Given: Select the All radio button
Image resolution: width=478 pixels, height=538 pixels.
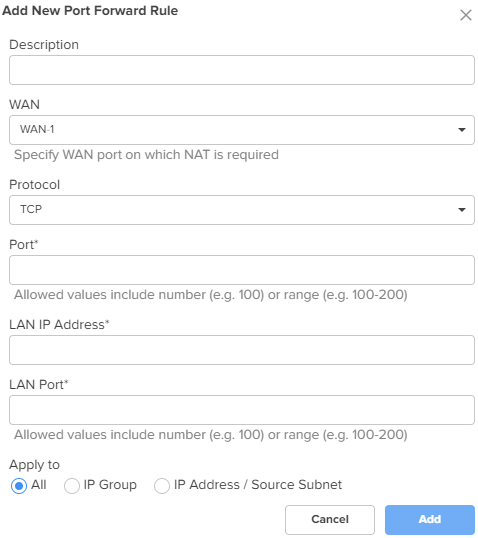Looking at the screenshot, I should 19,486.
